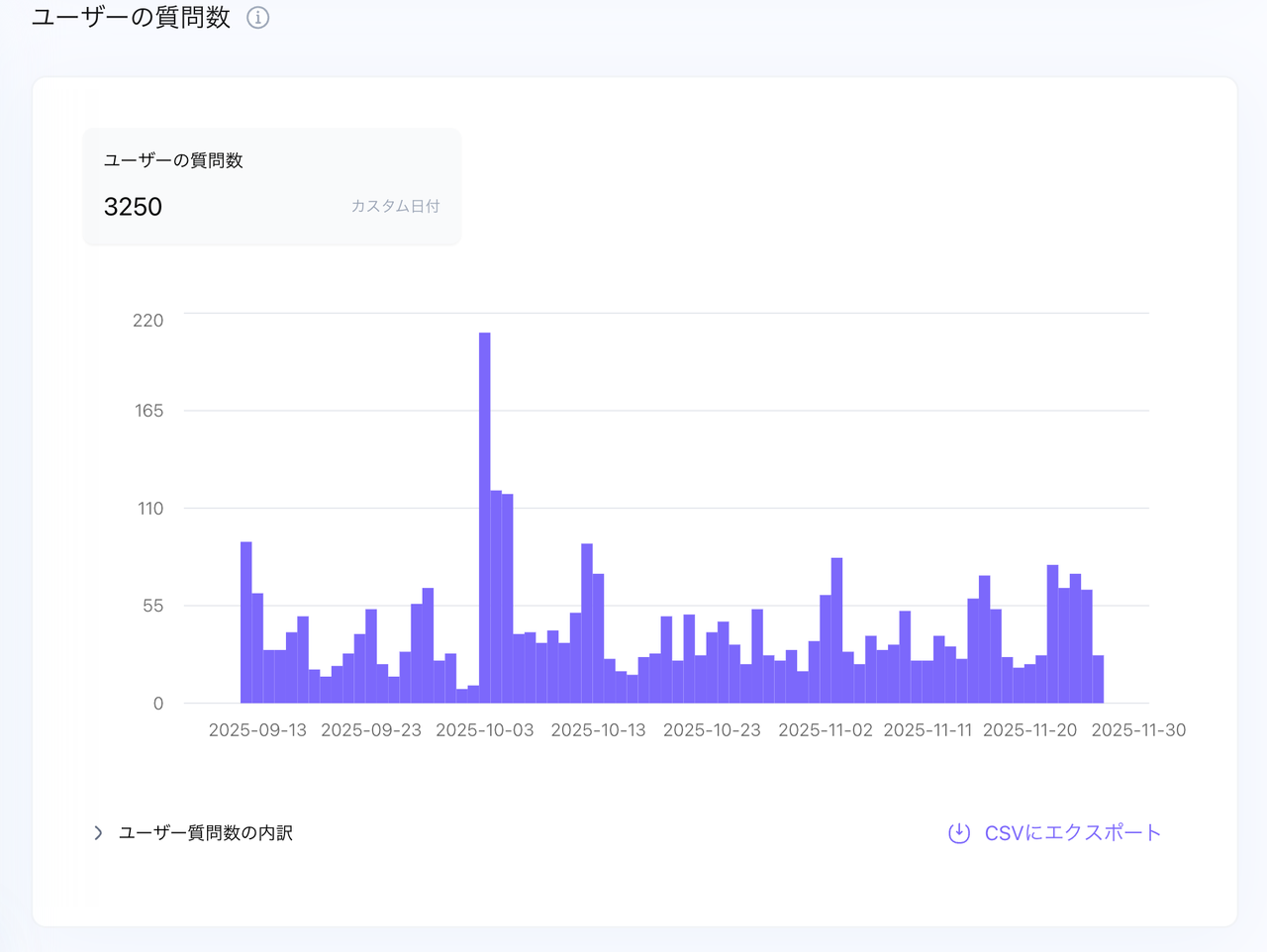Screen dimensions: 1267x952
Task: Select the 3250 total count value
Action: pyautogui.click(x=133, y=207)
